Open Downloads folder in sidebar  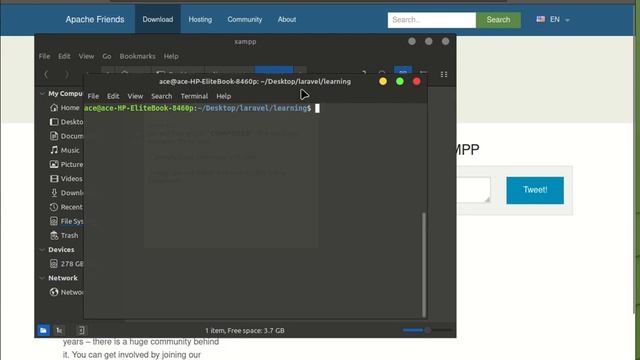[66, 193]
